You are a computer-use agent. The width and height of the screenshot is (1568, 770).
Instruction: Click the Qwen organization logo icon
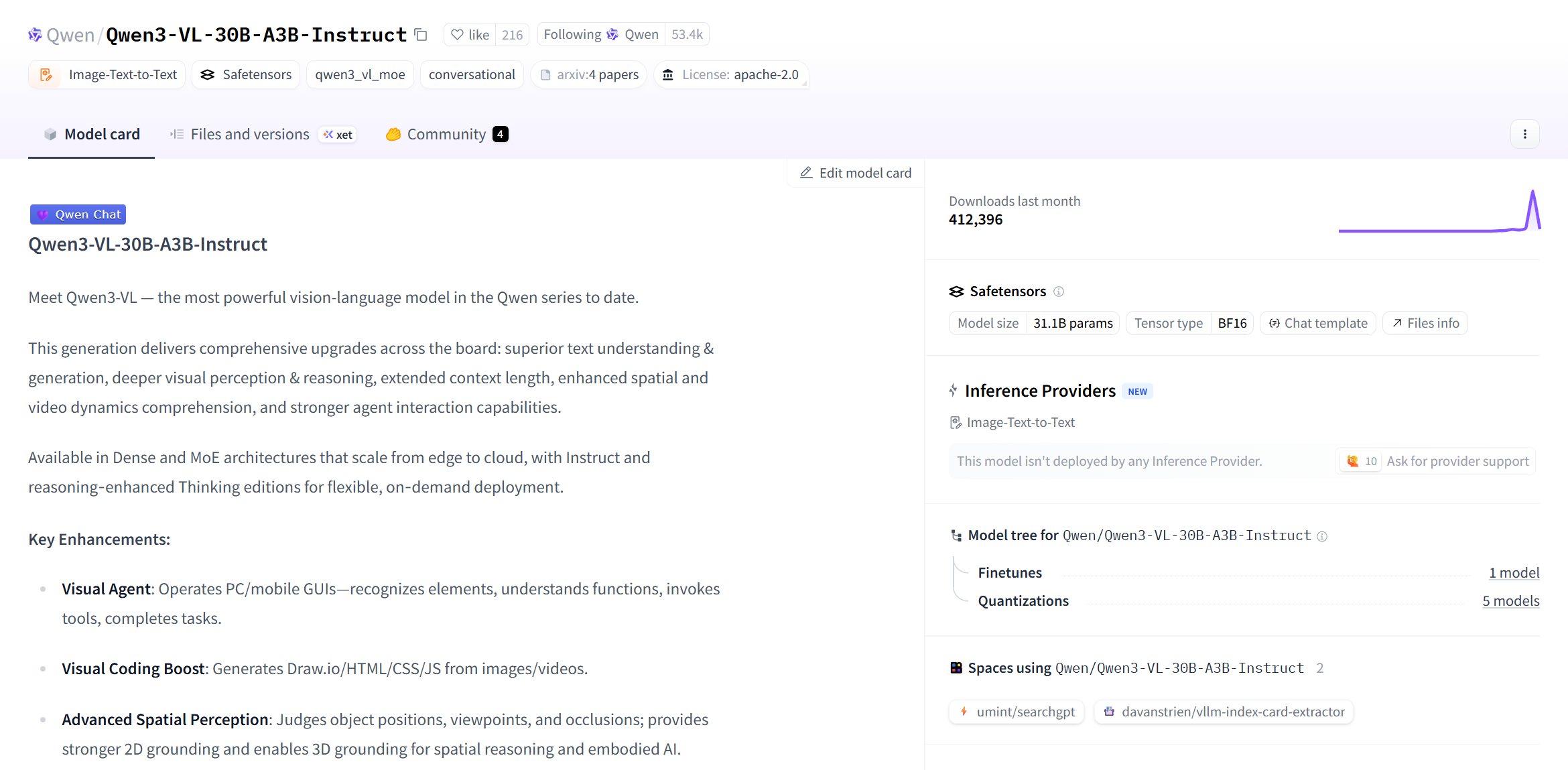(x=35, y=35)
